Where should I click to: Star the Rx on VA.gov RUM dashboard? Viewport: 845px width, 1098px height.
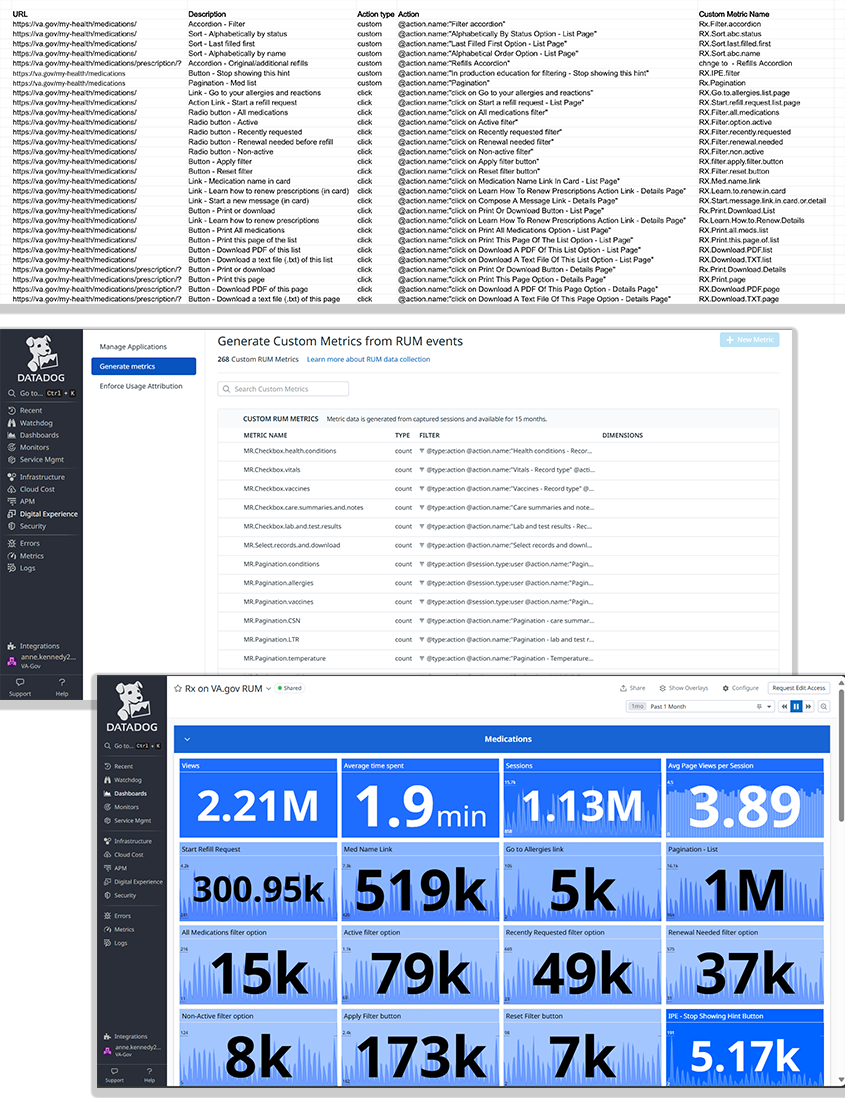pos(178,688)
